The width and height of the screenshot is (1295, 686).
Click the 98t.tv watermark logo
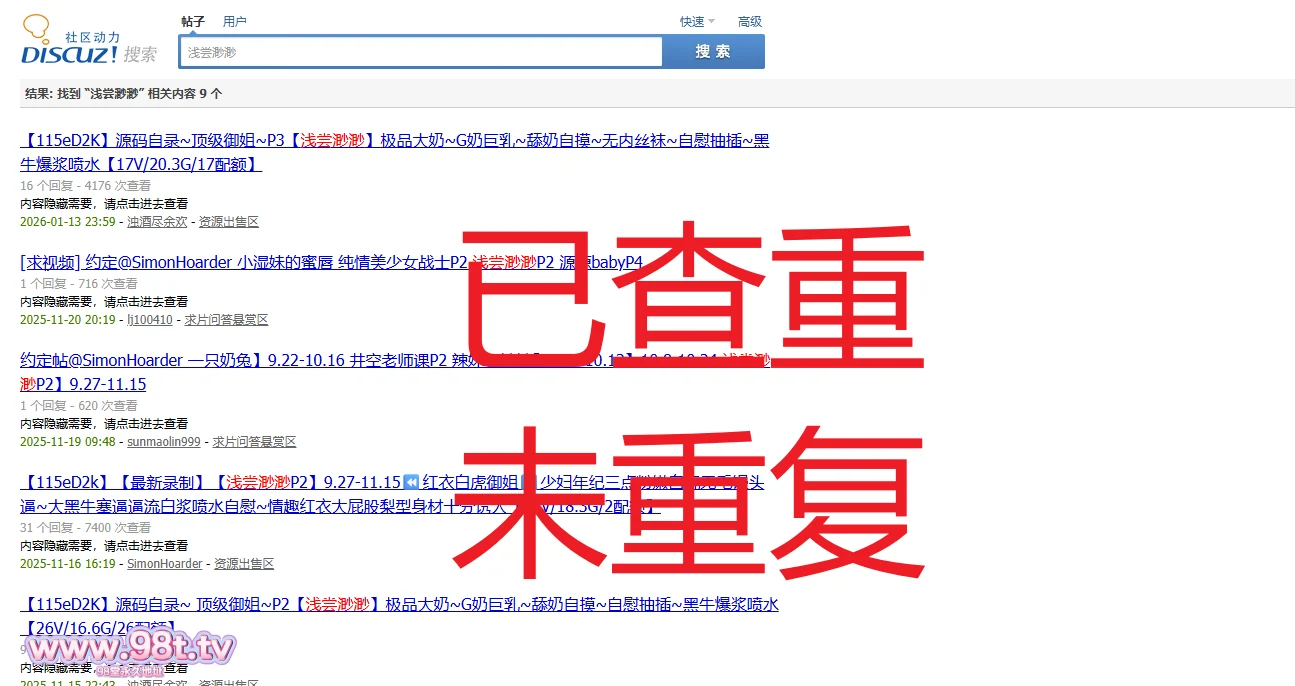point(130,649)
